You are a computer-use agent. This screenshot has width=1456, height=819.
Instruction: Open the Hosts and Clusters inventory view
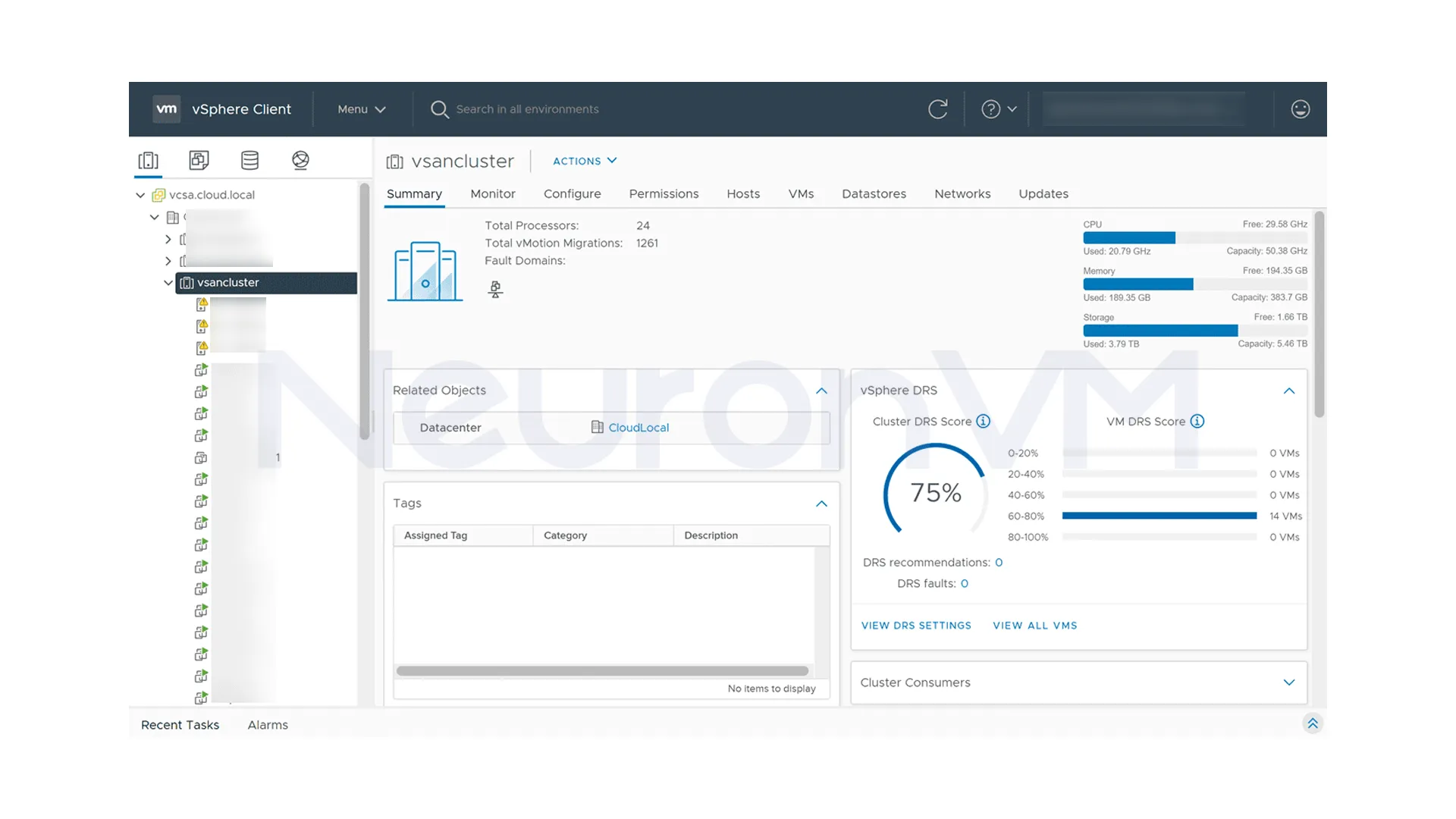tap(148, 160)
